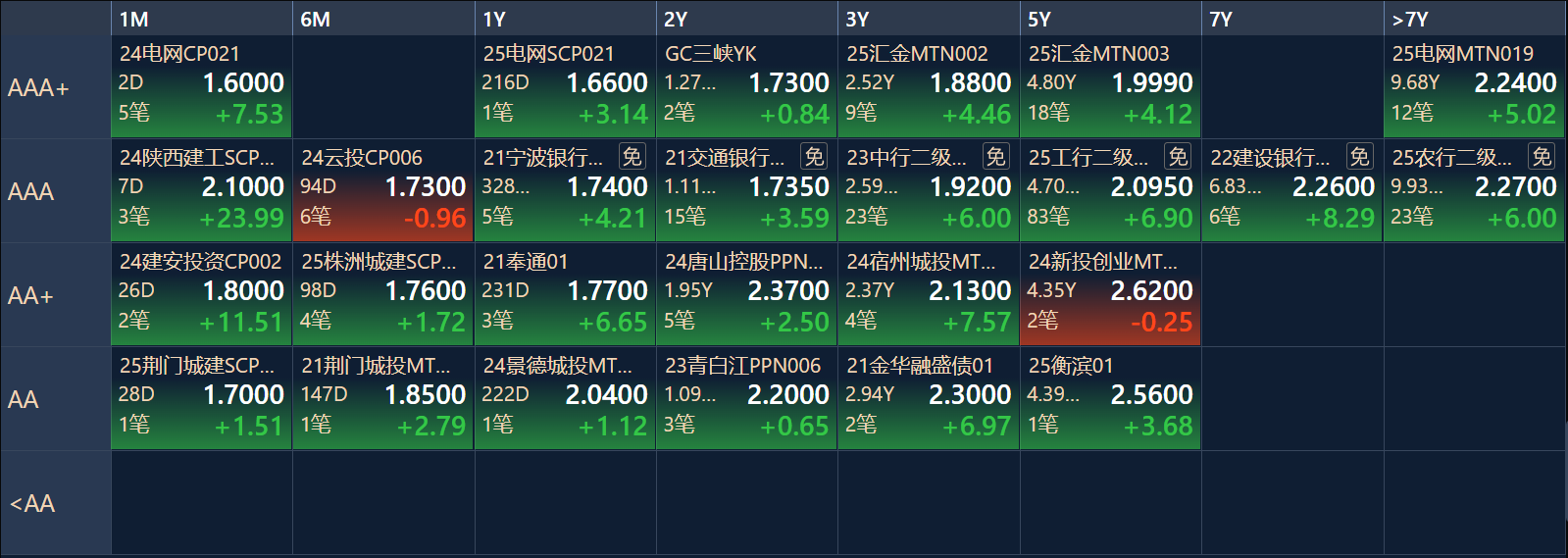Click the 25衡滨01 bond name
This screenshot has height=558, width=1568.
[x=1071, y=366]
